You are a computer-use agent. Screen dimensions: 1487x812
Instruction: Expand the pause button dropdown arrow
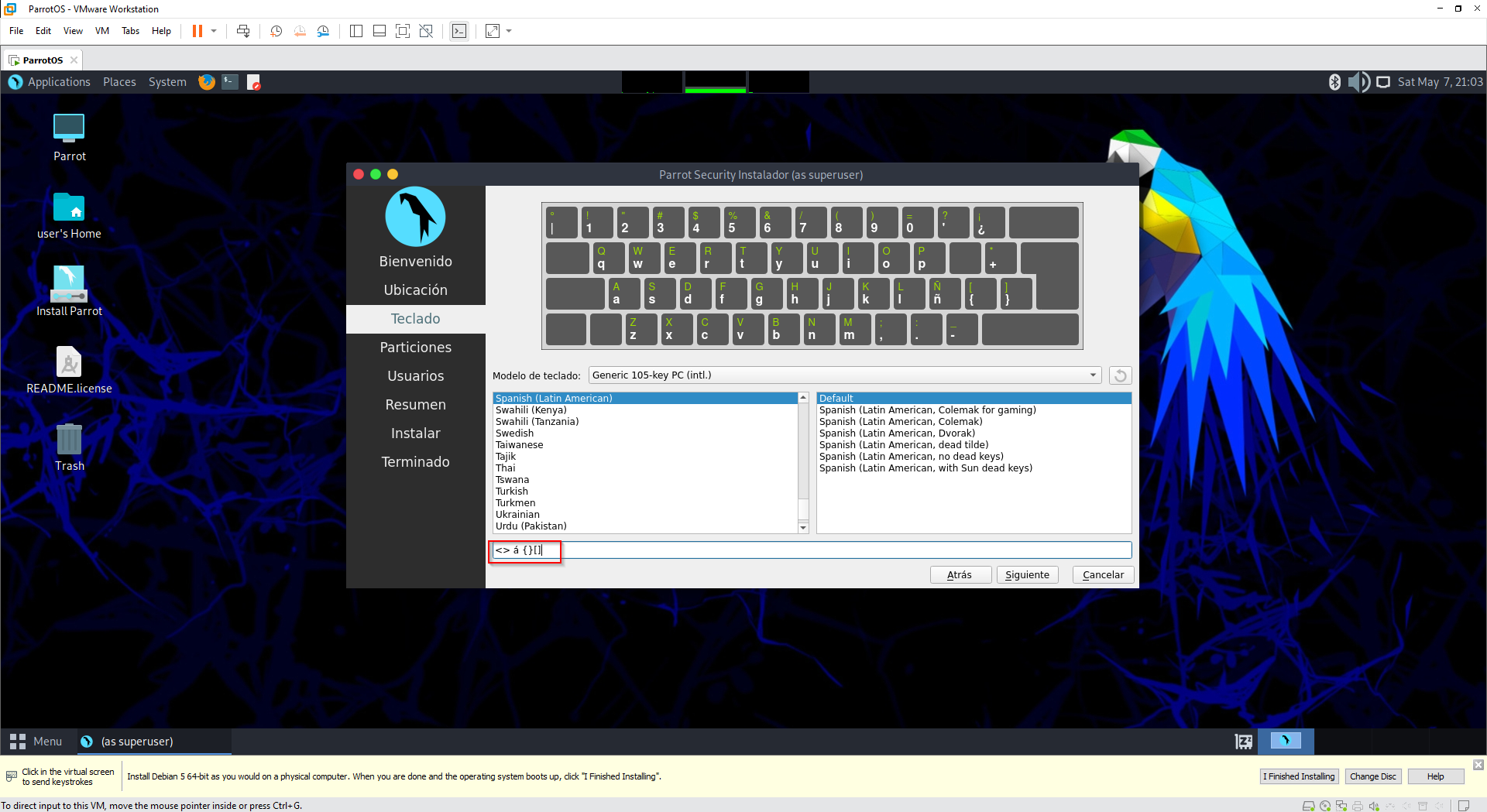point(214,31)
